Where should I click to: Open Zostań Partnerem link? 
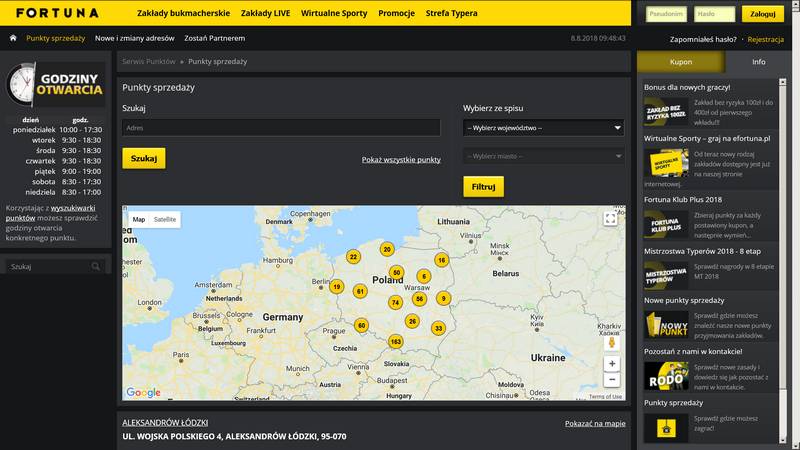[x=214, y=38]
